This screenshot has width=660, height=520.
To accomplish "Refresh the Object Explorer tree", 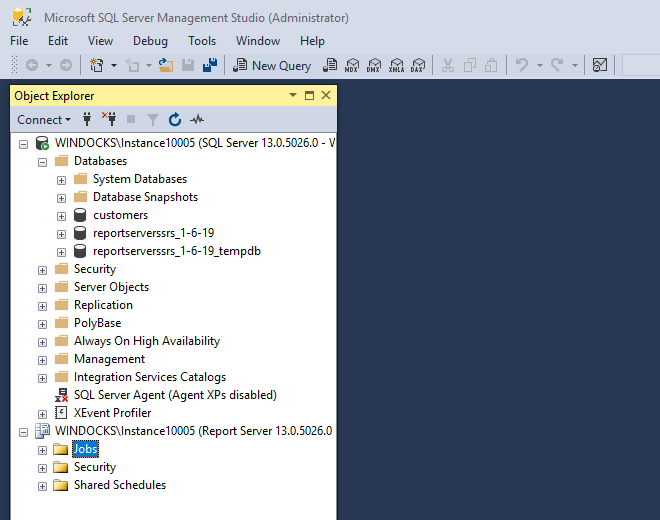I will pos(175,120).
